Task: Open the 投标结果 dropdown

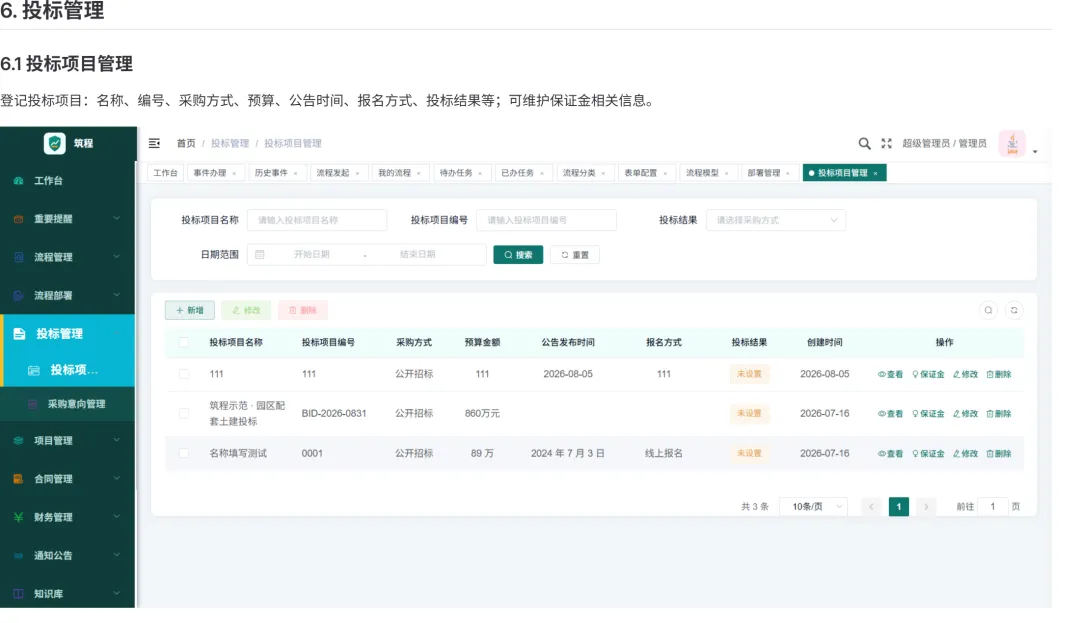Action: click(776, 220)
